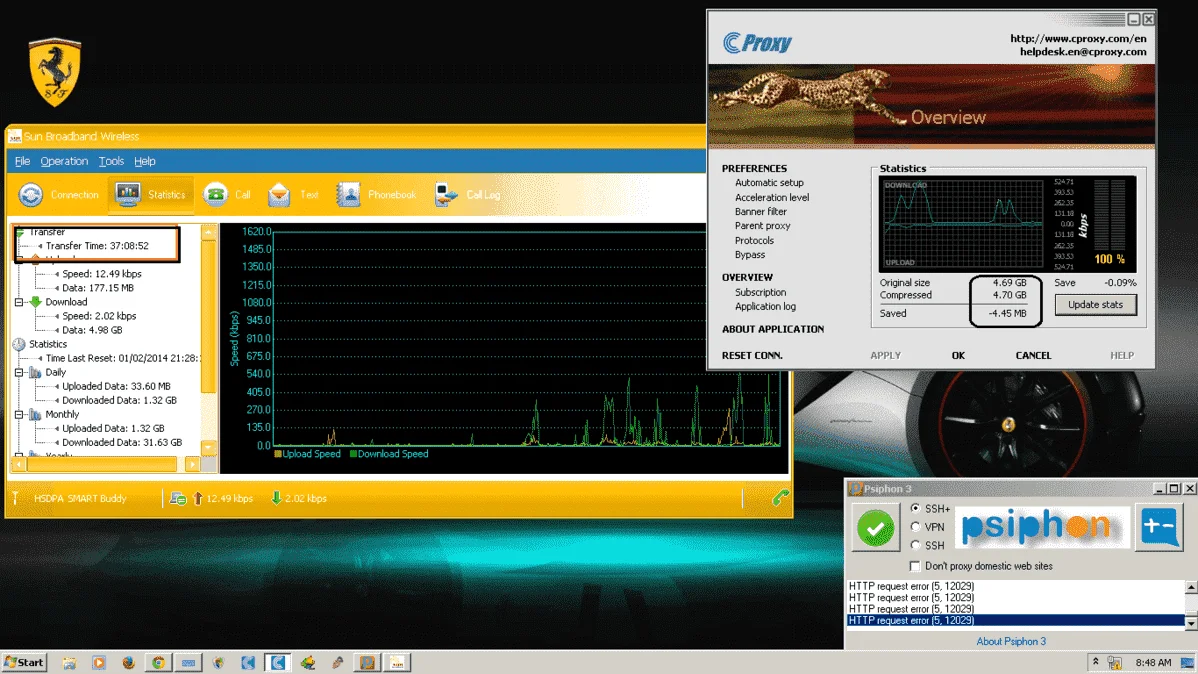Collapse the Monthly tree node
Screen dimensions: 1198x674
click(19, 414)
